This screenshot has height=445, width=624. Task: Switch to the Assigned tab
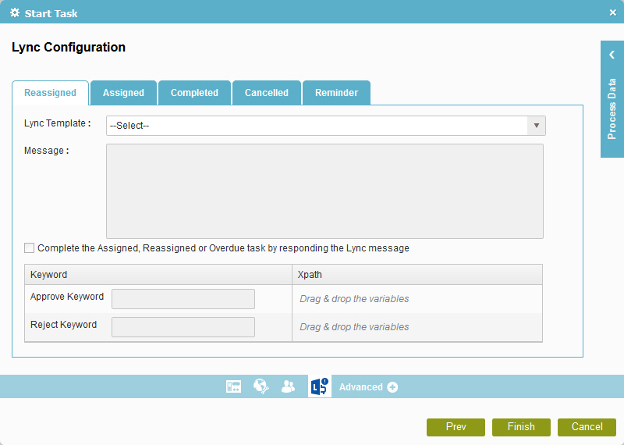pyautogui.click(x=123, y=93)
